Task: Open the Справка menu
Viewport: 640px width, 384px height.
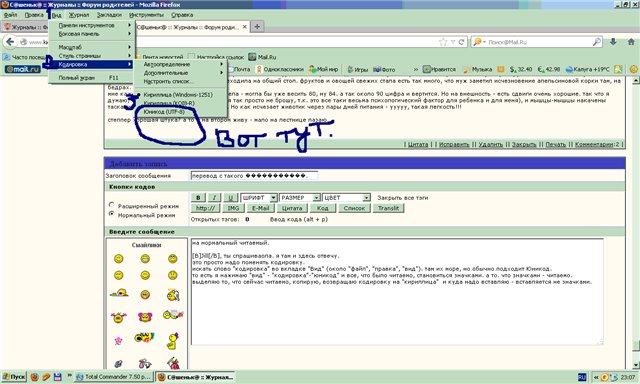Action: [182, 15]
